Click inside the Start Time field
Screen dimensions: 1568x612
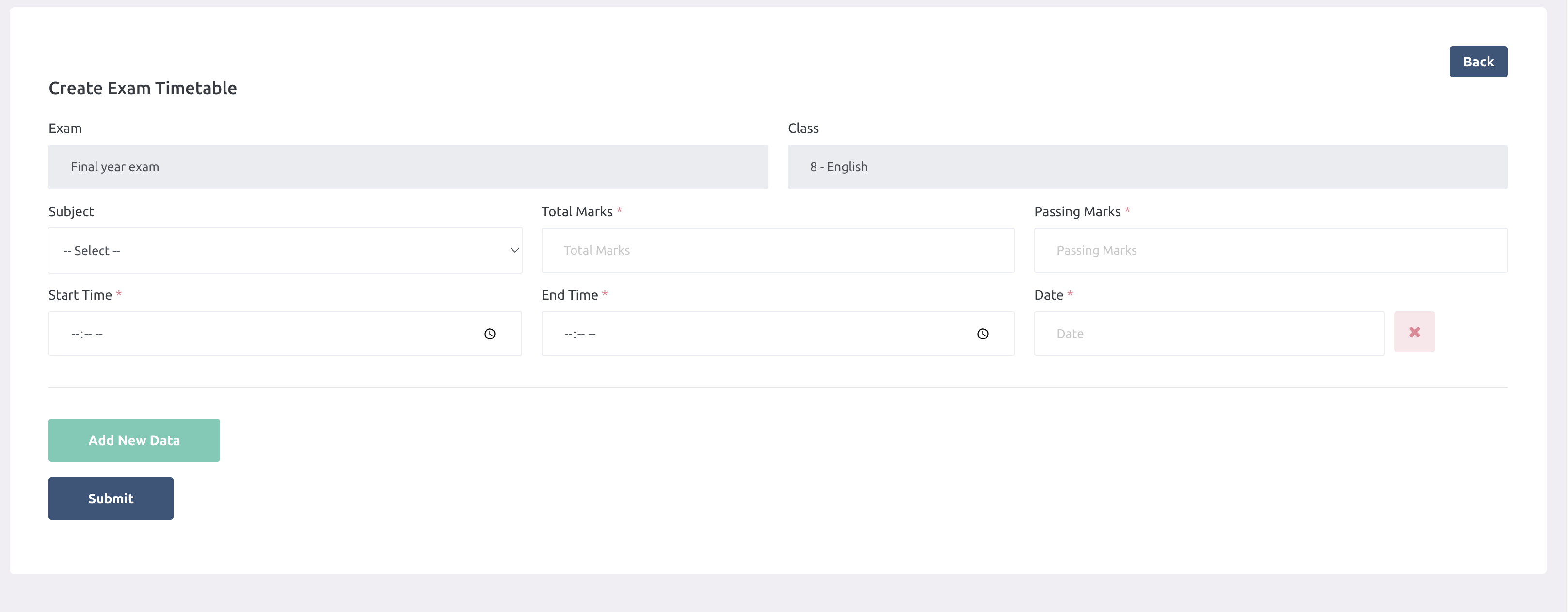coord(243,333)
